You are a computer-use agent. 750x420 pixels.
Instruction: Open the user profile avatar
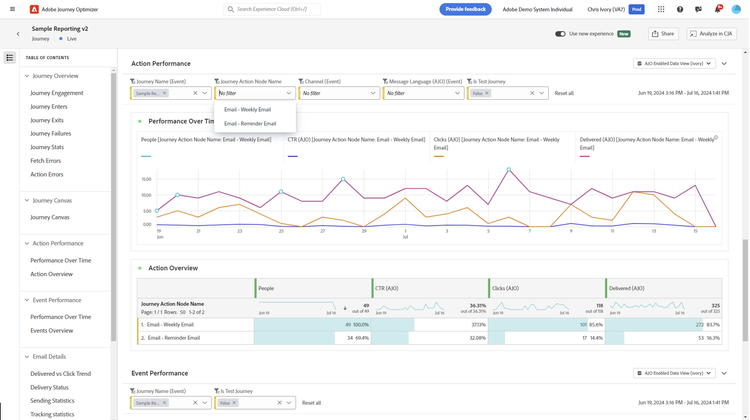coord(736,9)
